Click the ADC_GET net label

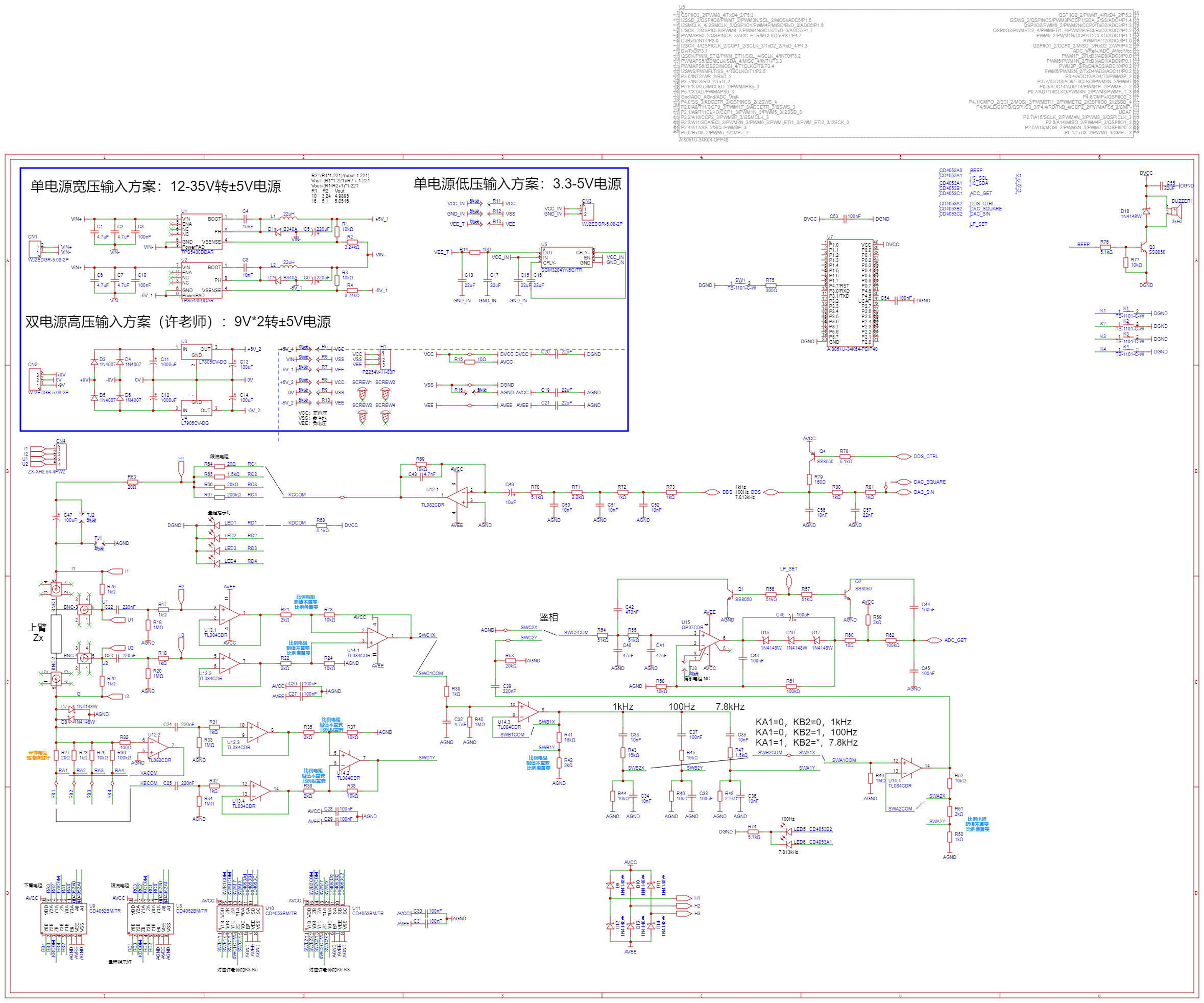(x=955, y=640)
